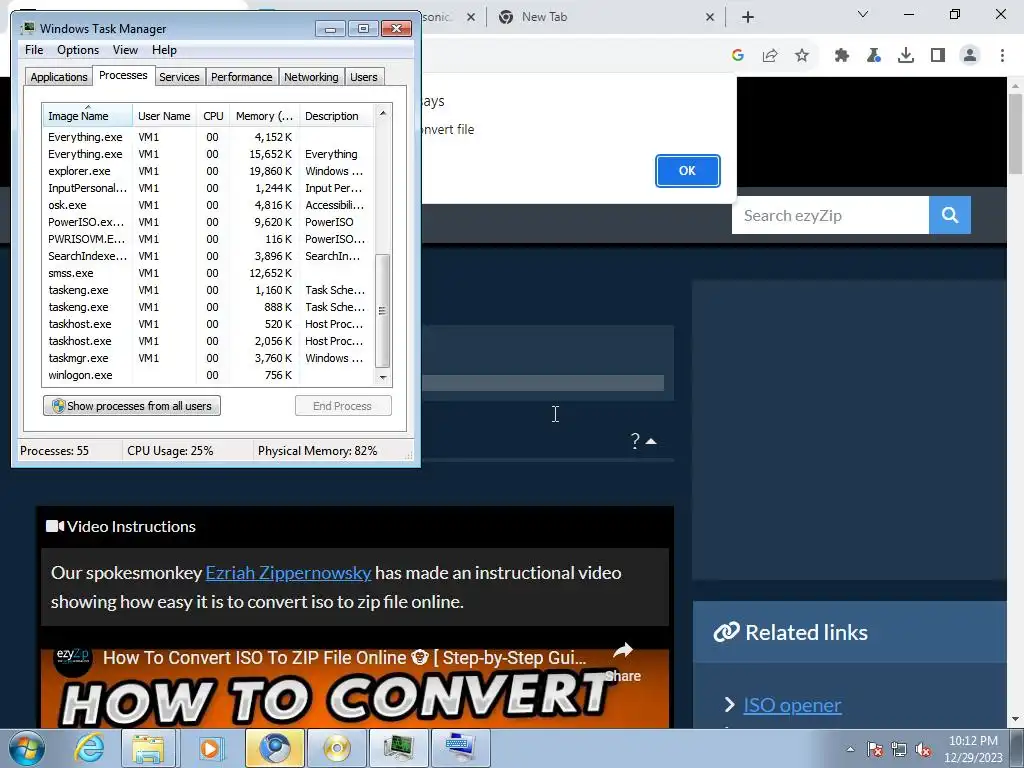Open Task Manager File menu
This screenshot has height=768, width=1024.
34,50
